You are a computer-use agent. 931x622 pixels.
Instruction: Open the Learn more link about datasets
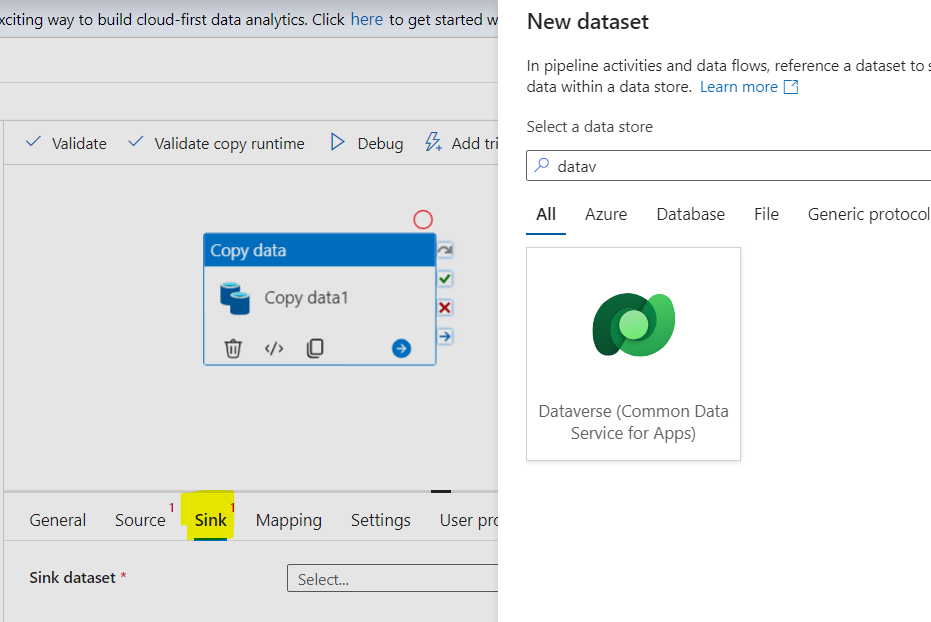point(740,86)
